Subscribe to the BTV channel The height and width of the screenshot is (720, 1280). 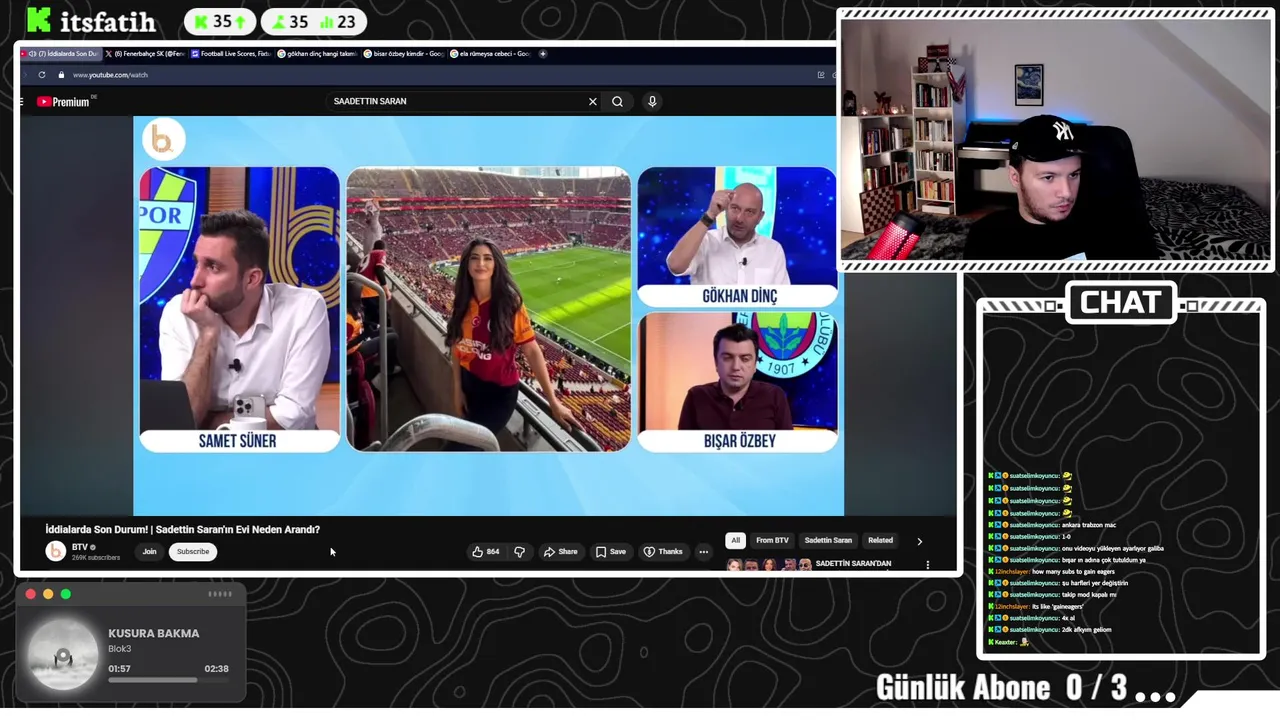pos(193,552)
